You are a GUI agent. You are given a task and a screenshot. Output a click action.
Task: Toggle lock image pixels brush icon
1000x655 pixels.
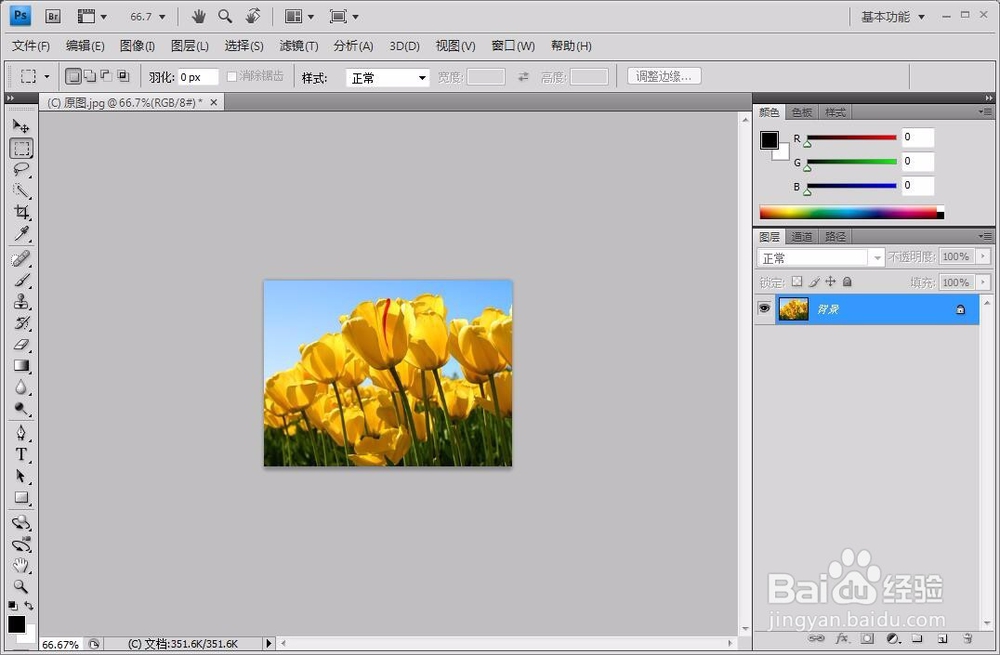pos(814,281)
